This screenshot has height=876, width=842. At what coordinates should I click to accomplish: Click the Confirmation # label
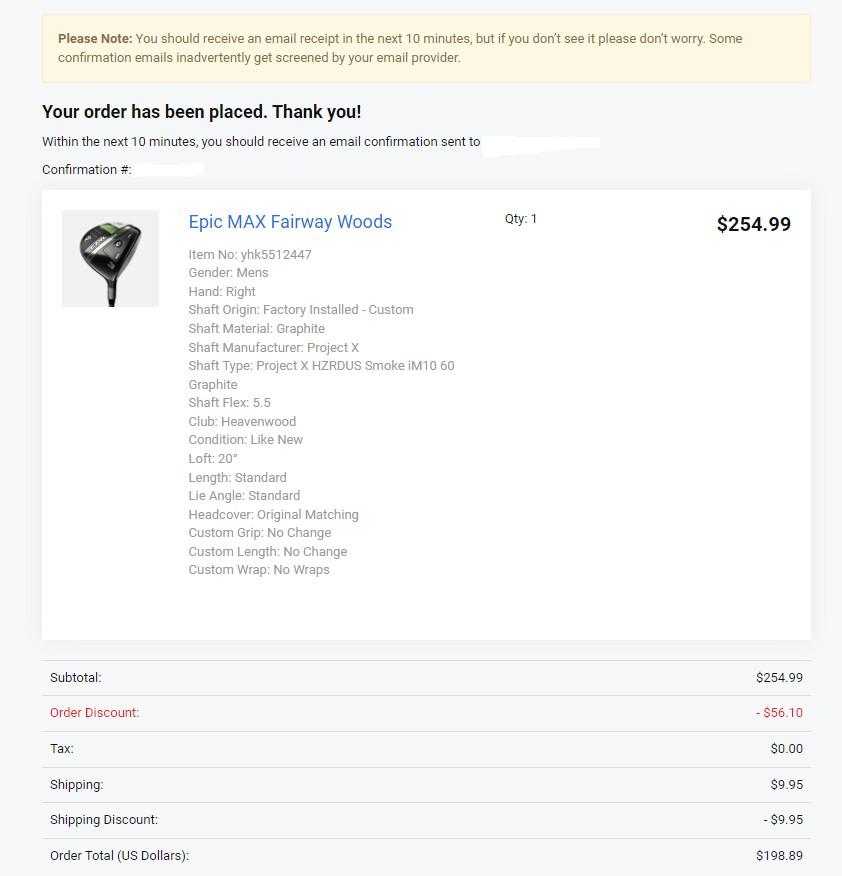87,170
